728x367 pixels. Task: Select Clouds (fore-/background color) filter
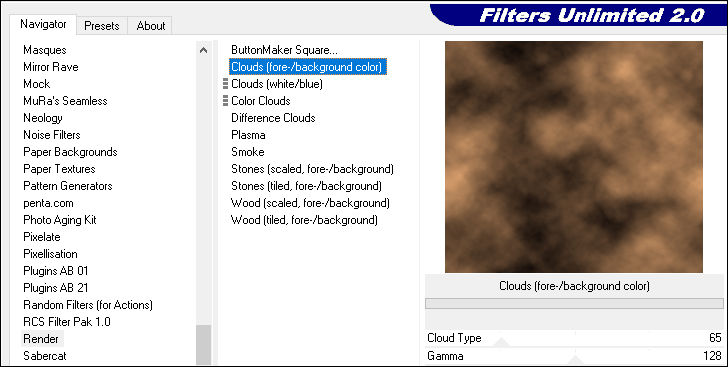click(307, 67)
